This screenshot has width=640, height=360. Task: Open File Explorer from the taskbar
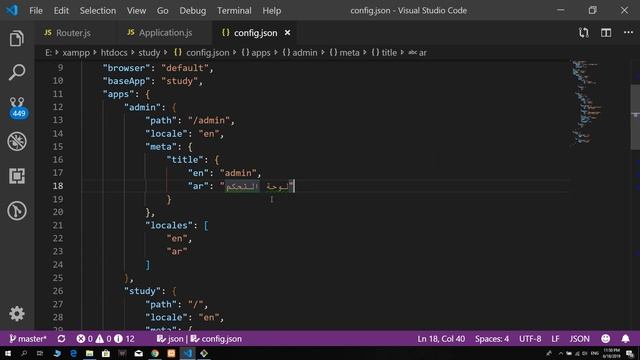(89, 353)
